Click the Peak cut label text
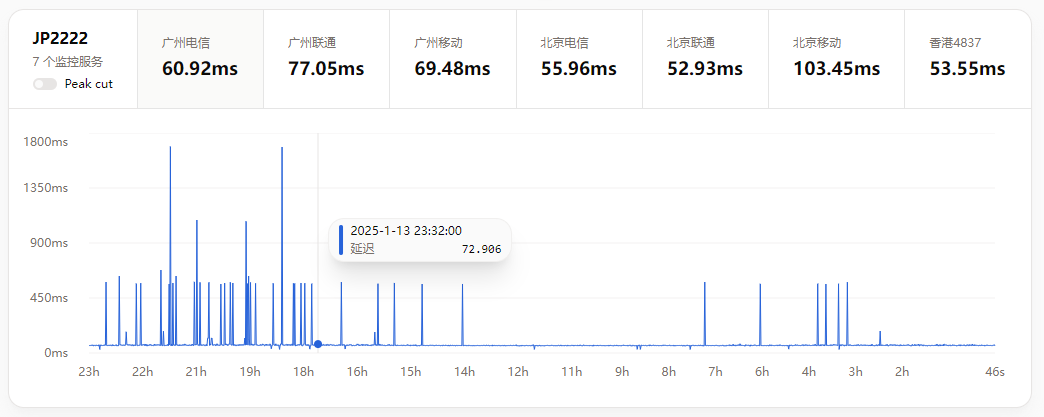The image size is (1044, 417). tap(88, 84)
